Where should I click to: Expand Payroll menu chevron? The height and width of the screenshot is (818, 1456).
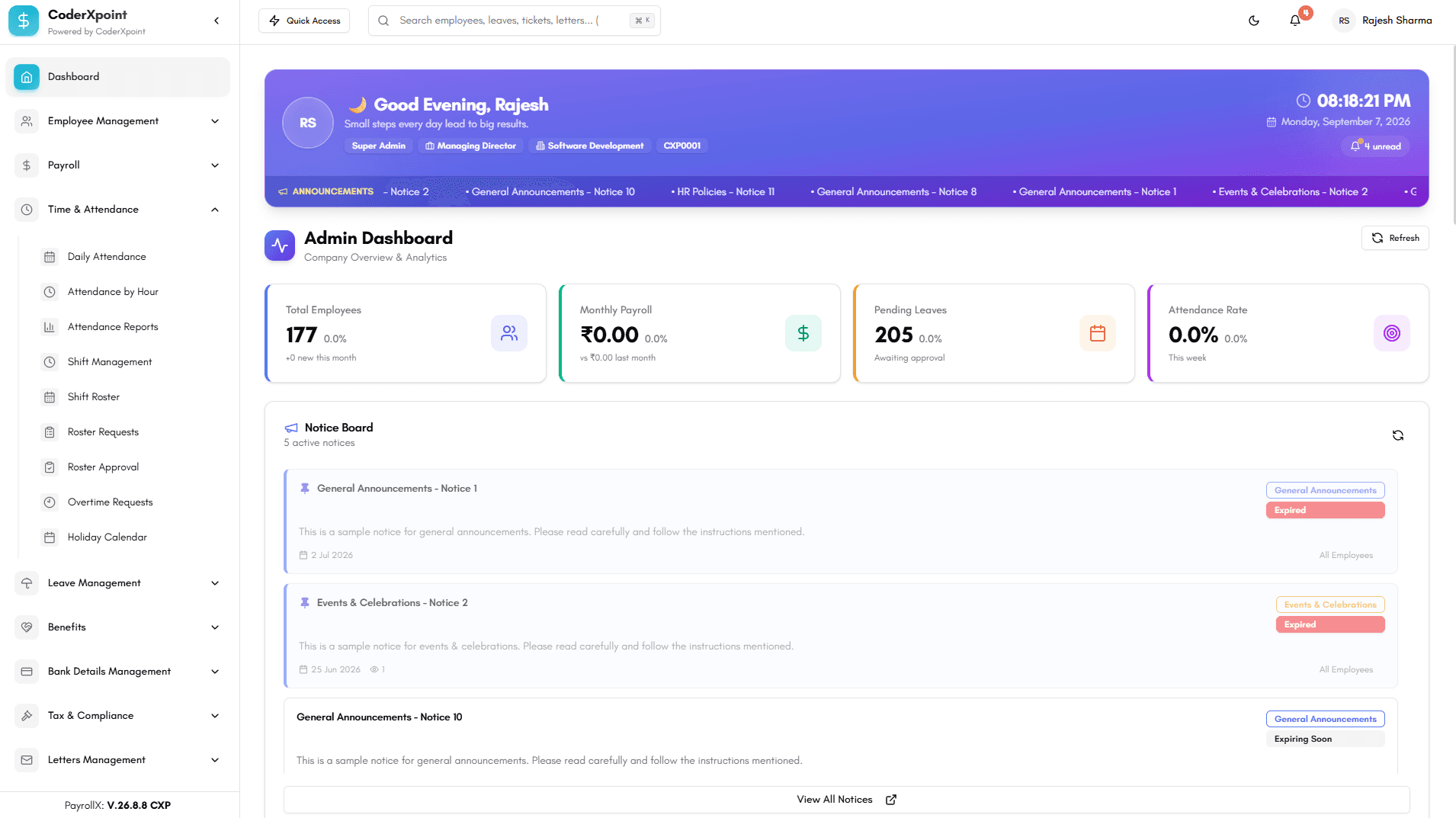pos(215,165)
